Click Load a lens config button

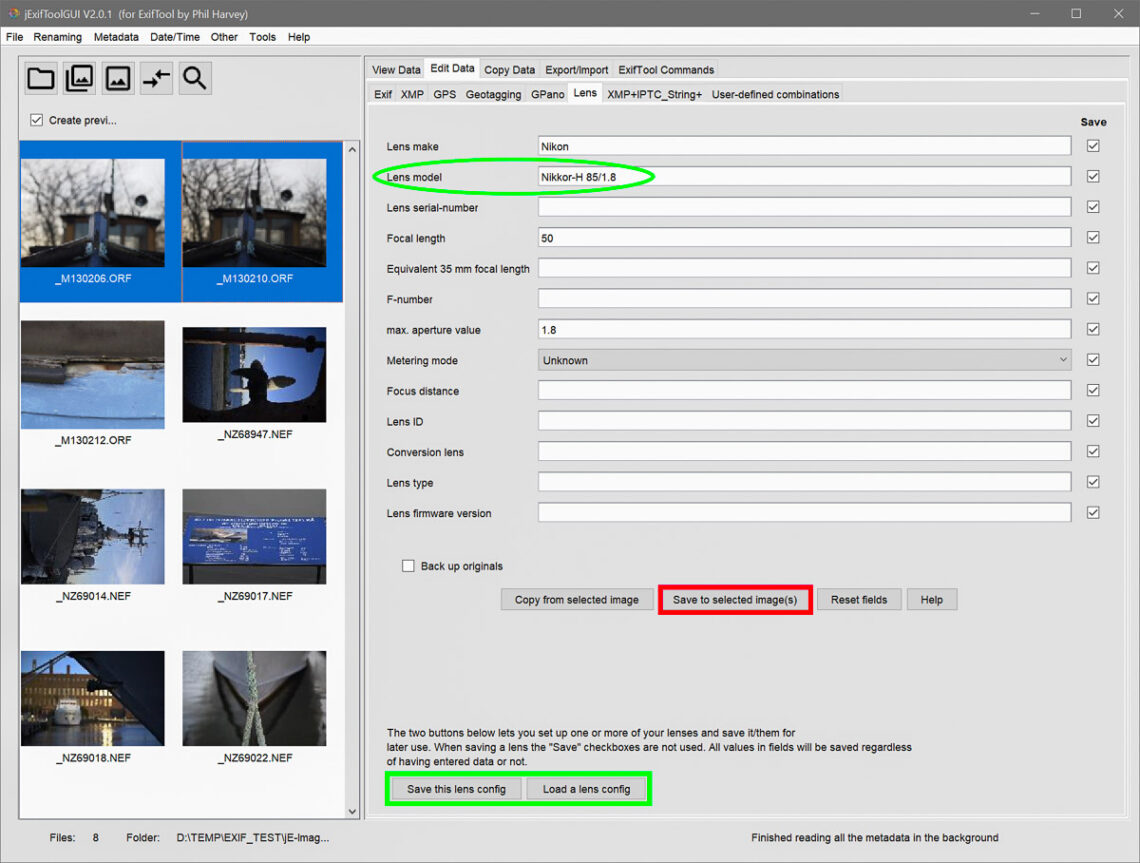(586, 789)
